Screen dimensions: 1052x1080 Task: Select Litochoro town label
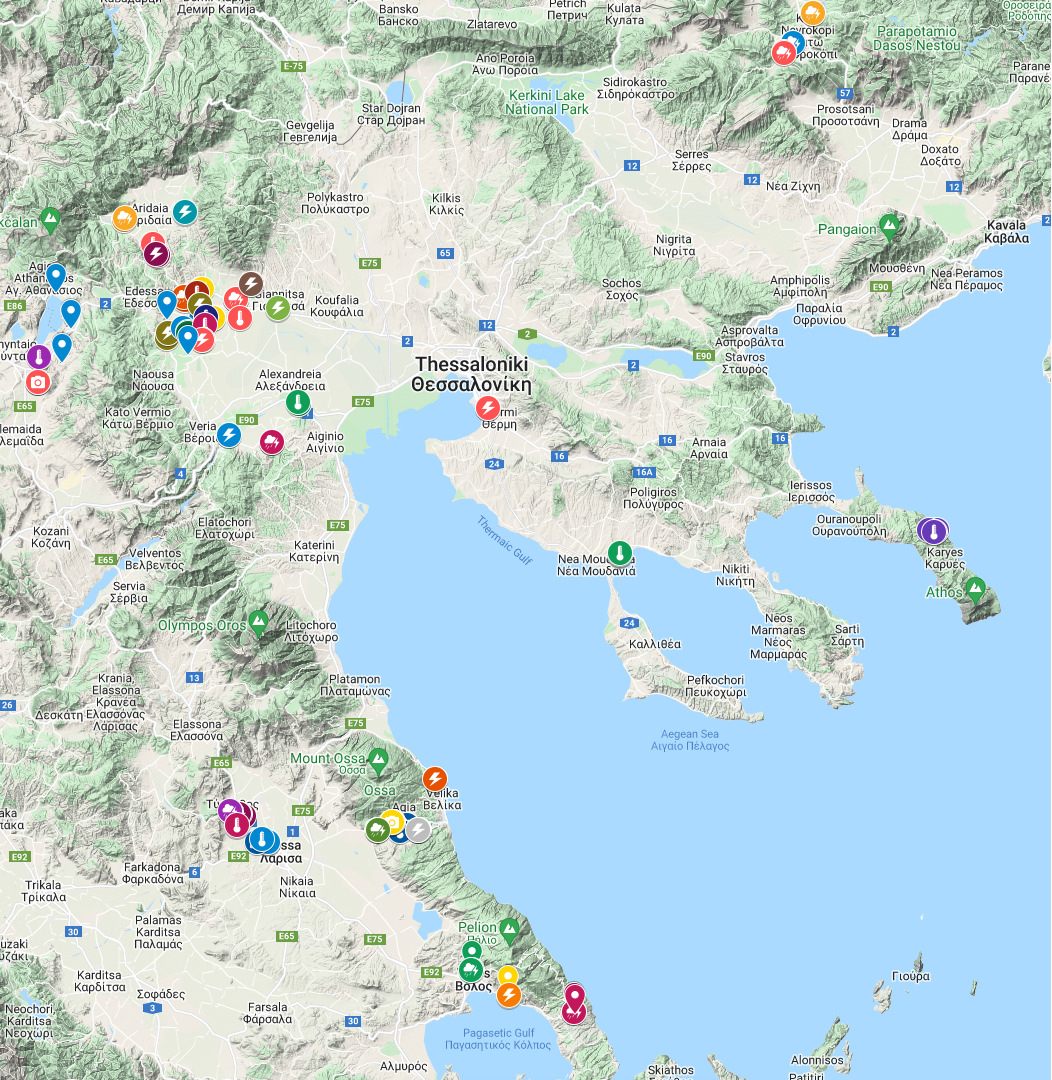(x=311, y=631)
